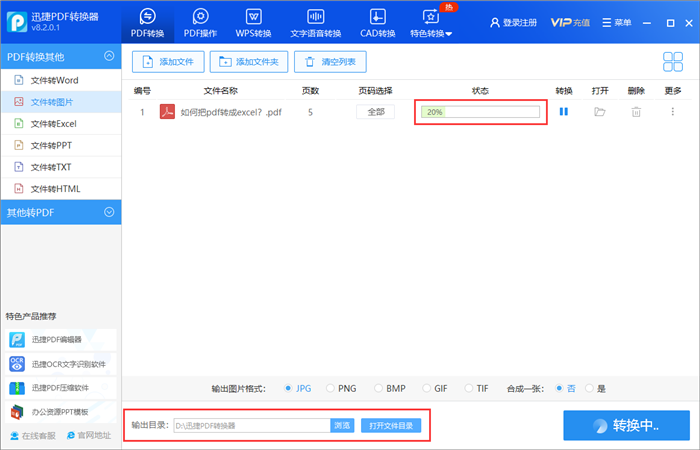
Task: Open the more options dots for file
Action: (673, 112)
